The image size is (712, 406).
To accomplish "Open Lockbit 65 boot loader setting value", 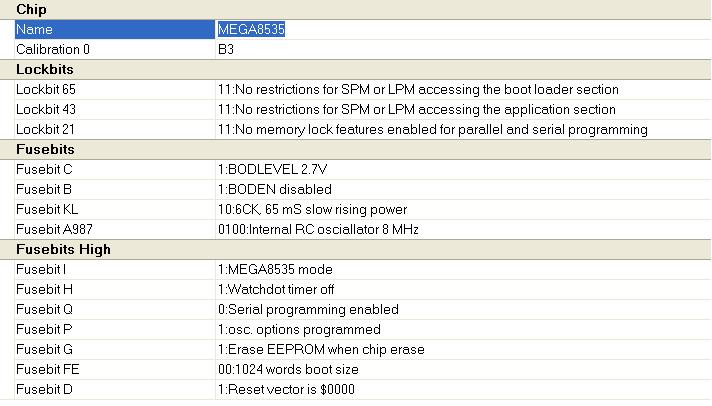I will click(418, 90).
